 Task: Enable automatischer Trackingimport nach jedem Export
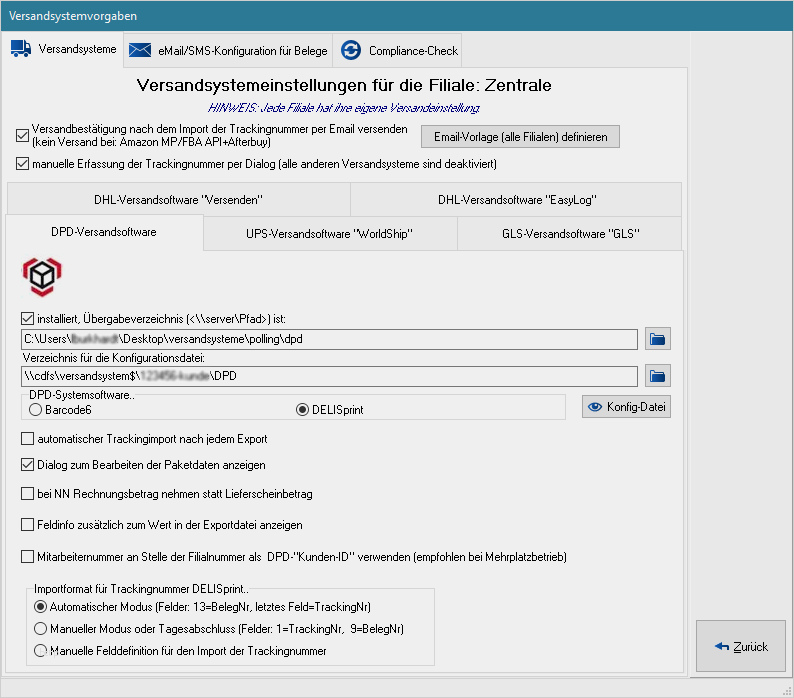pos(27,439)
